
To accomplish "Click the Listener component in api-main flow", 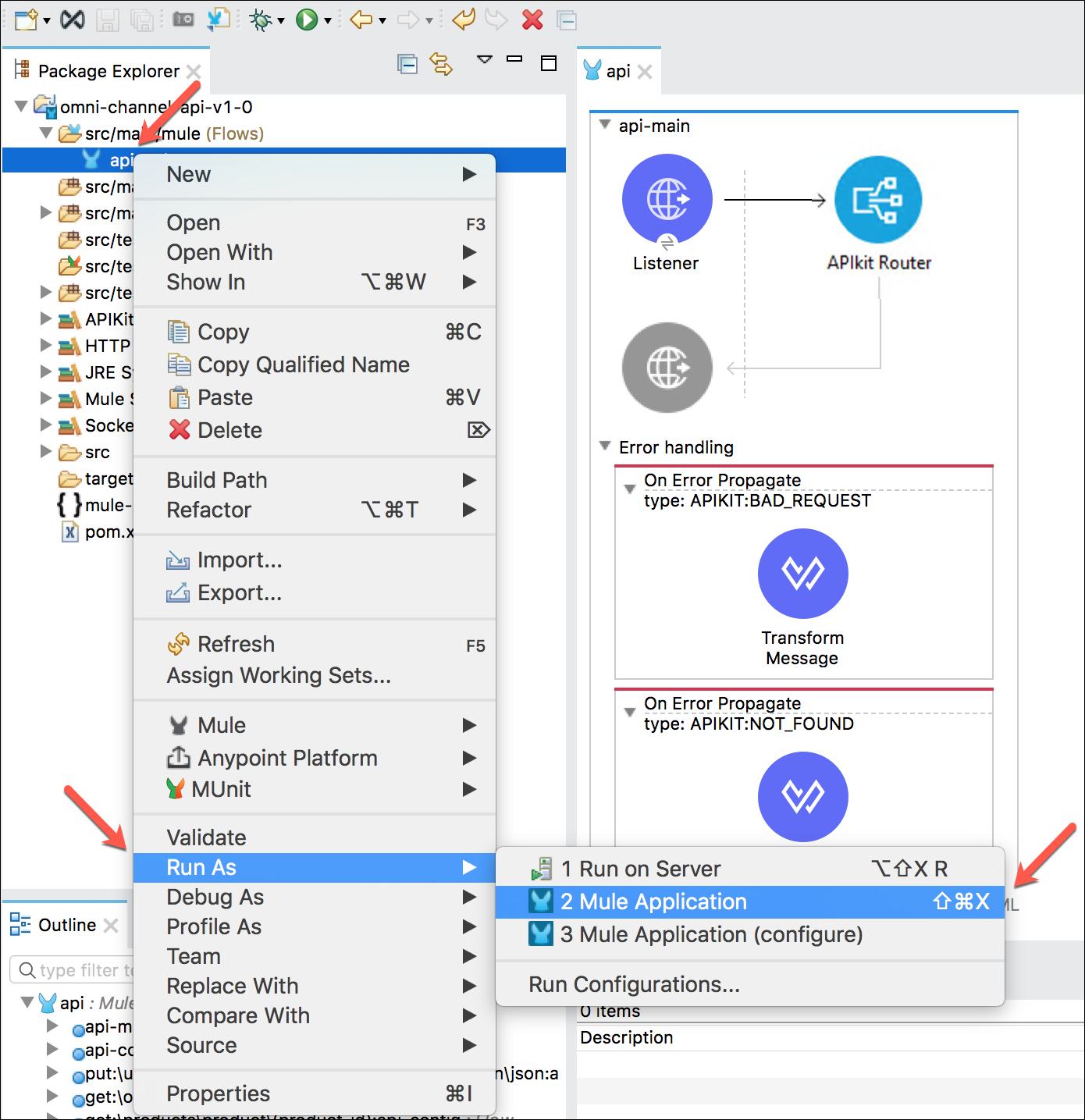I will coord(667,199).
